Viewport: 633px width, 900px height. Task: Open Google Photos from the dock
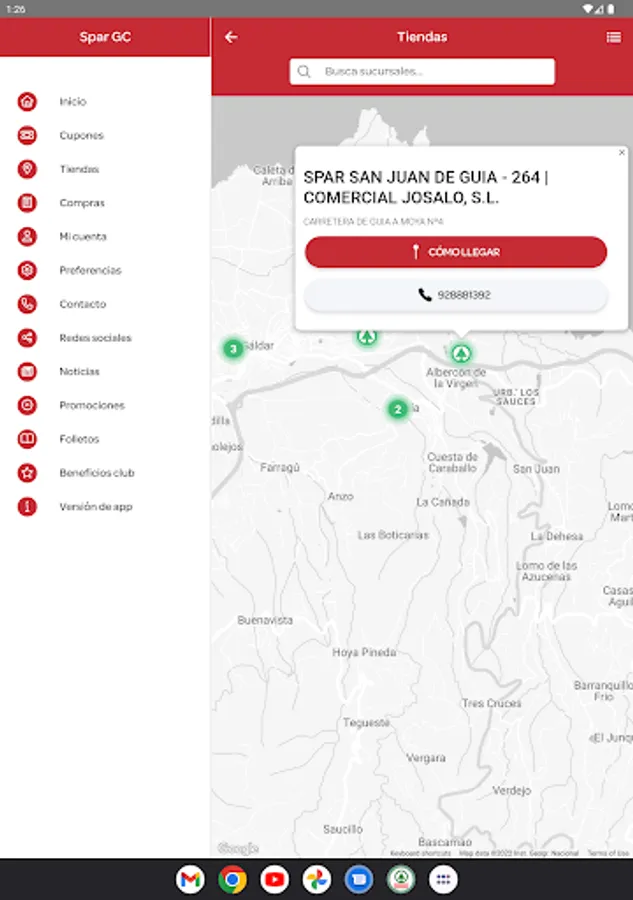coord(317,879)
